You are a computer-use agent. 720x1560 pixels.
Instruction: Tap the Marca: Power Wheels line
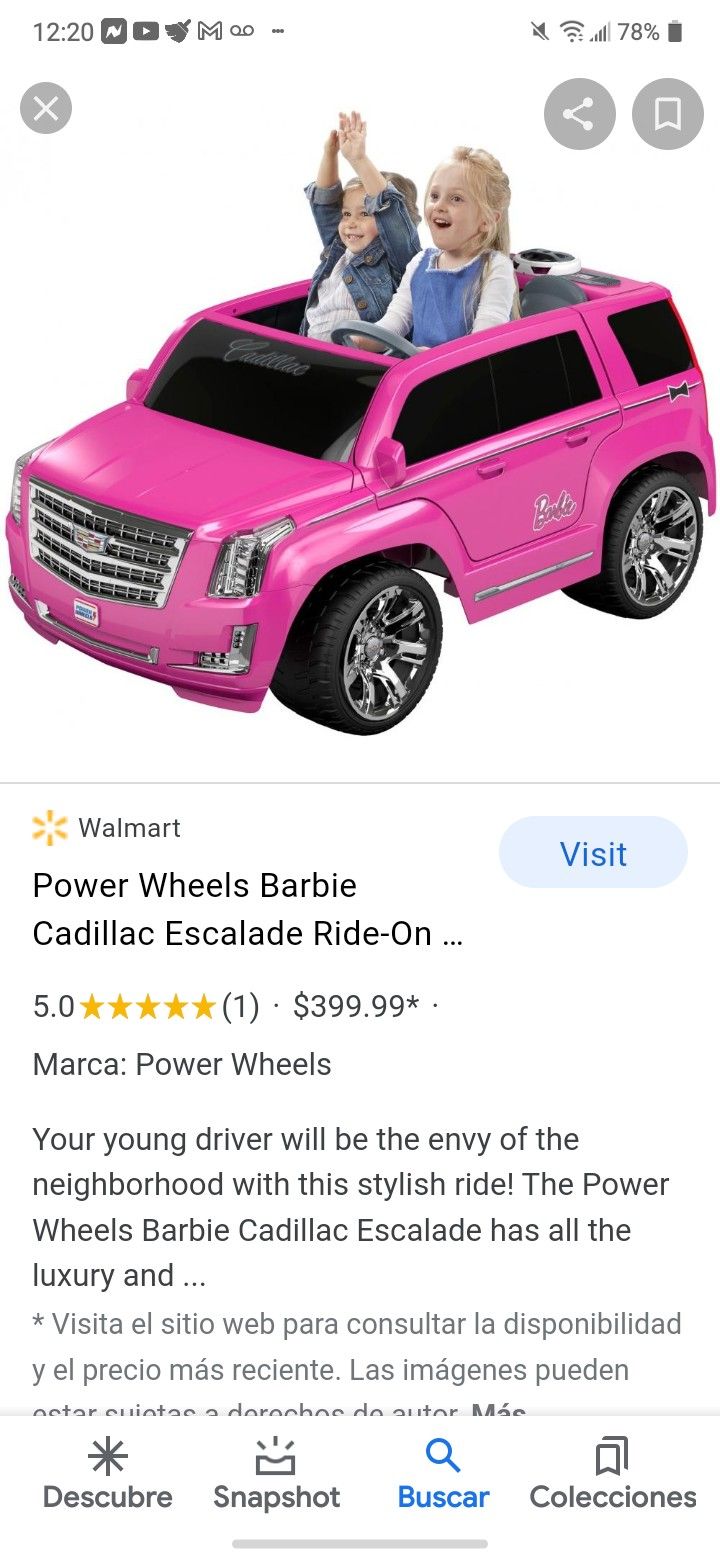(x=182, y=1064)
